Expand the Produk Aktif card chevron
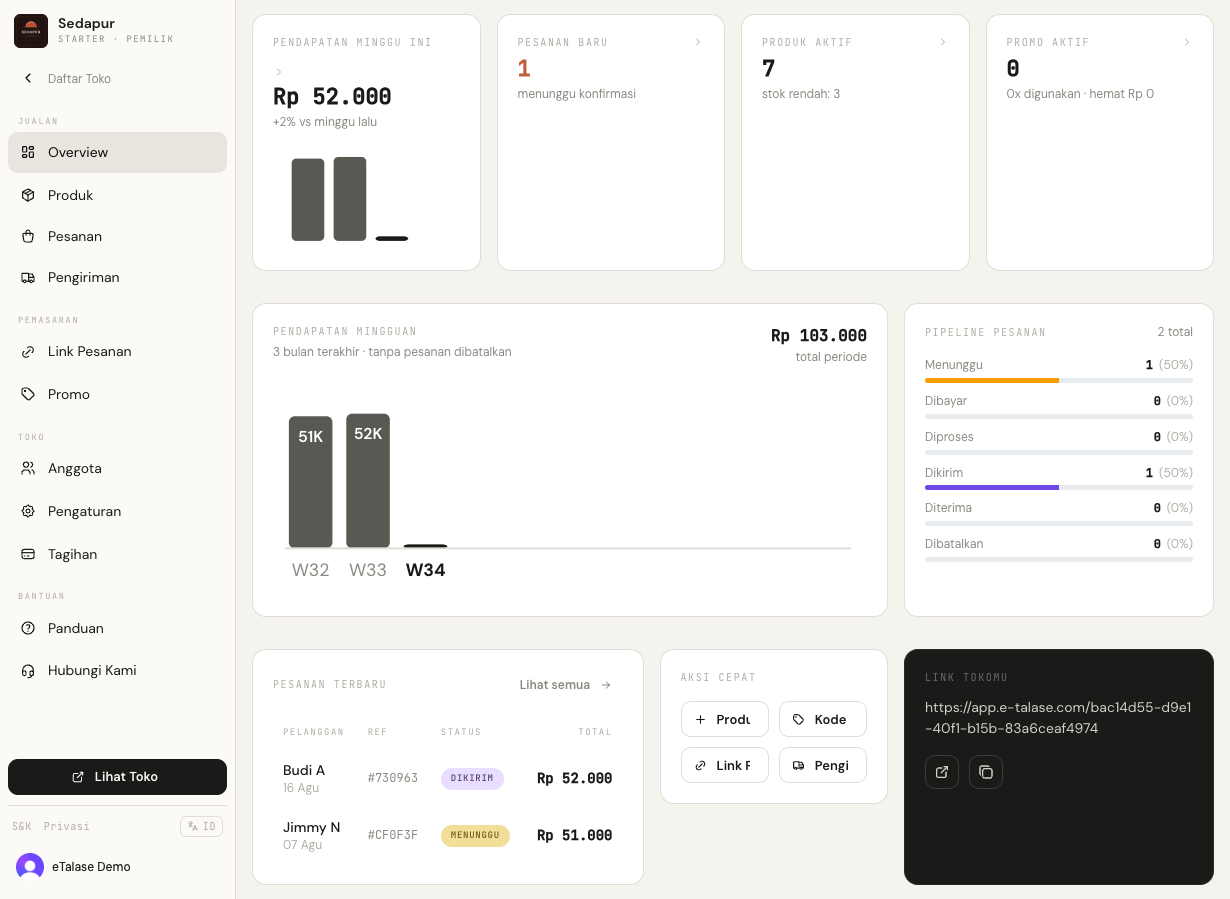The width and height of the screenshot is (1230, 899). pyautogui.click(x=942, y=42)
